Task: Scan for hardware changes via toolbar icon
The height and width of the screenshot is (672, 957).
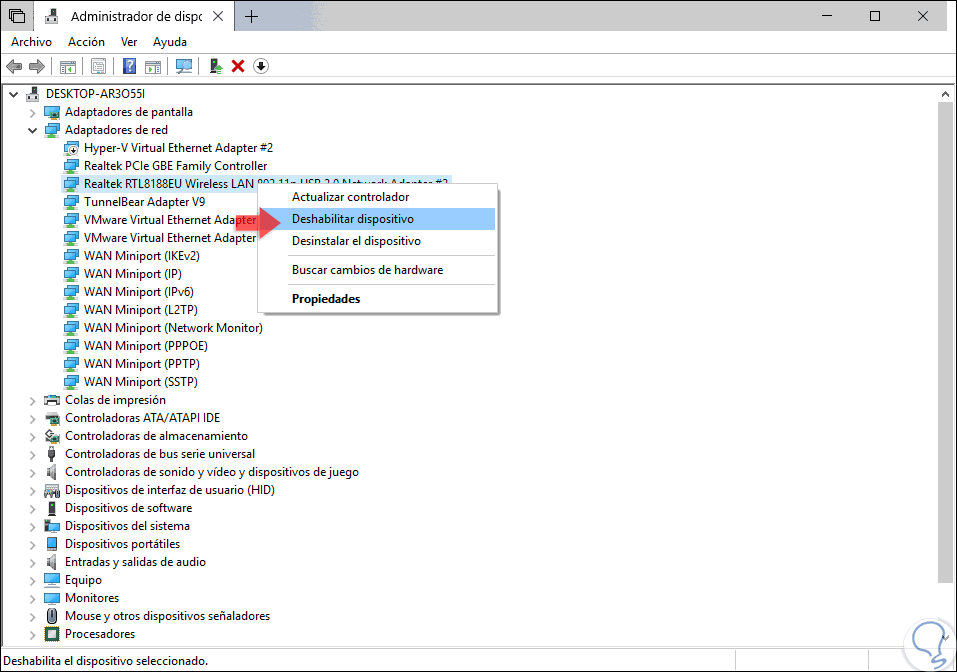Action: (185, 66)
